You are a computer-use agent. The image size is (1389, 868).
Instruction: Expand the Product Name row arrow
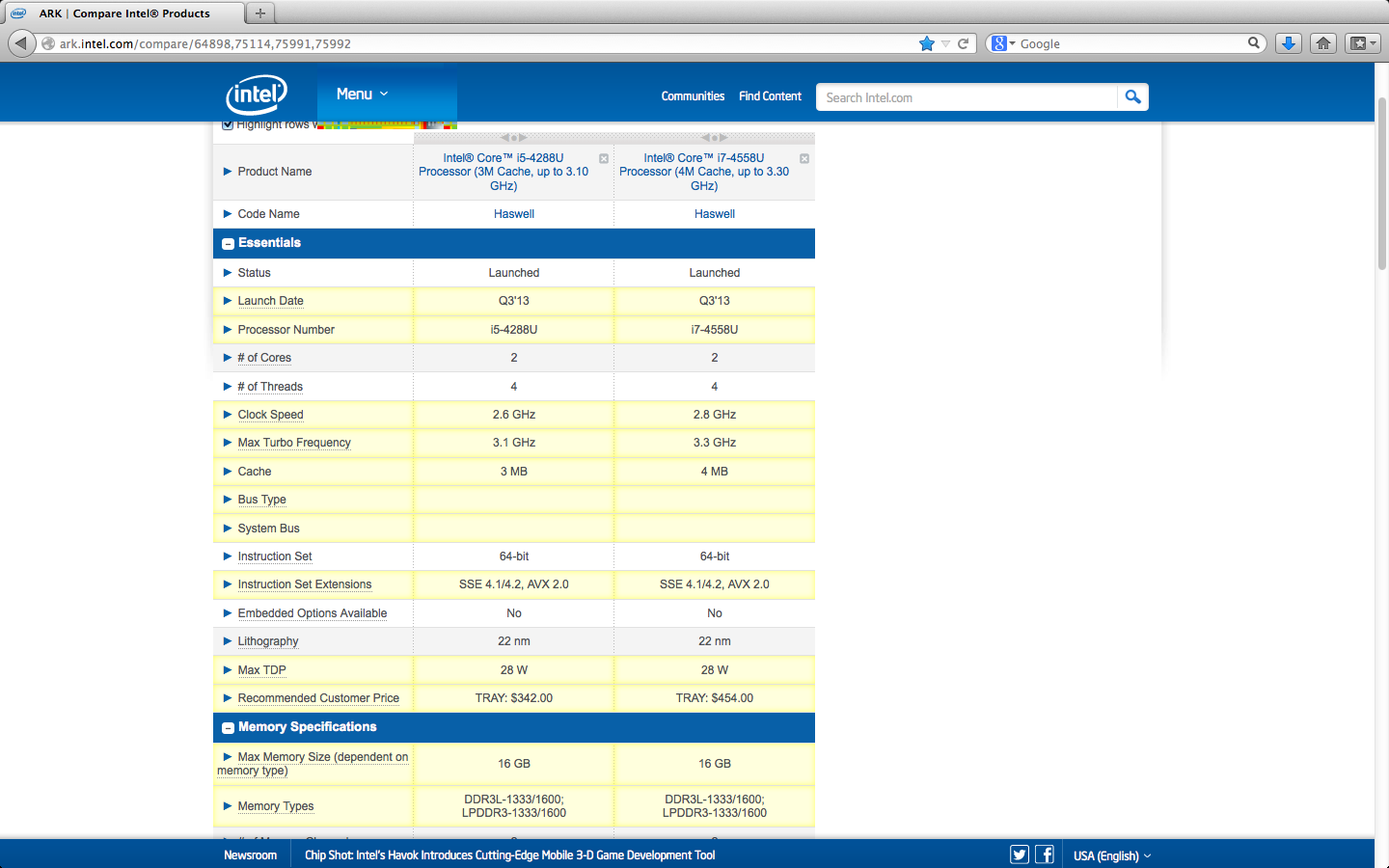tap(228, 172)
